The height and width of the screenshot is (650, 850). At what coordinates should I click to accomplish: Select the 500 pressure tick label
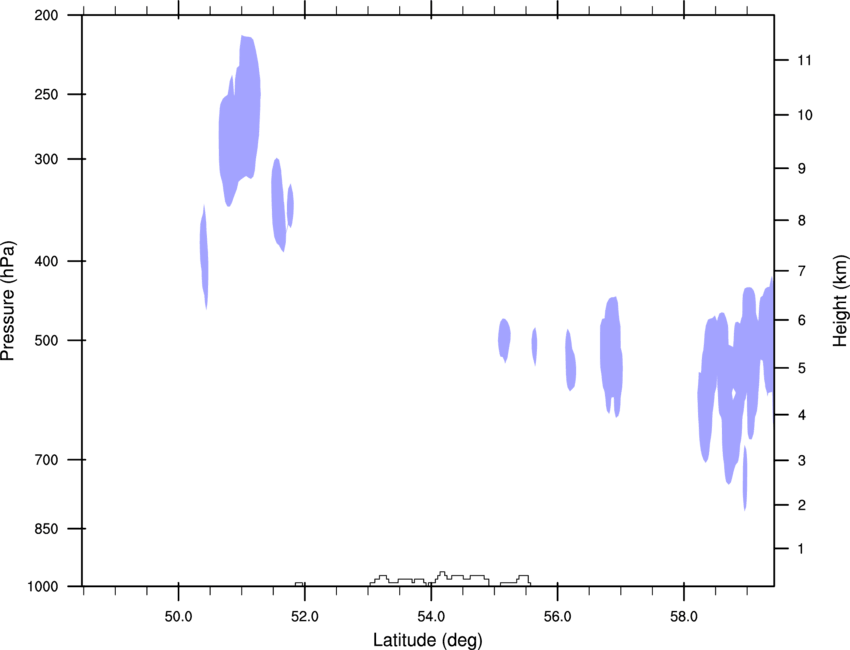click(46, 340)
